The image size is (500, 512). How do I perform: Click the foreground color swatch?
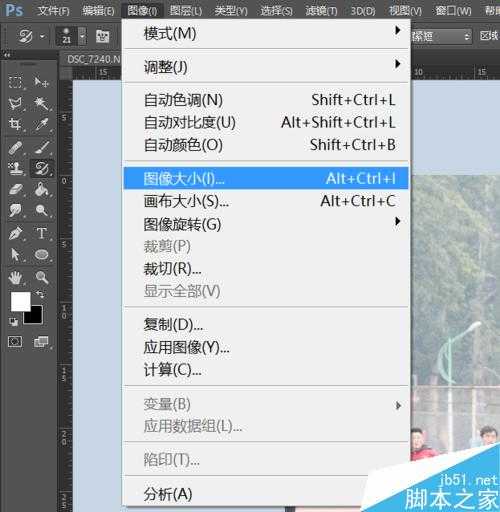(20, 302)
